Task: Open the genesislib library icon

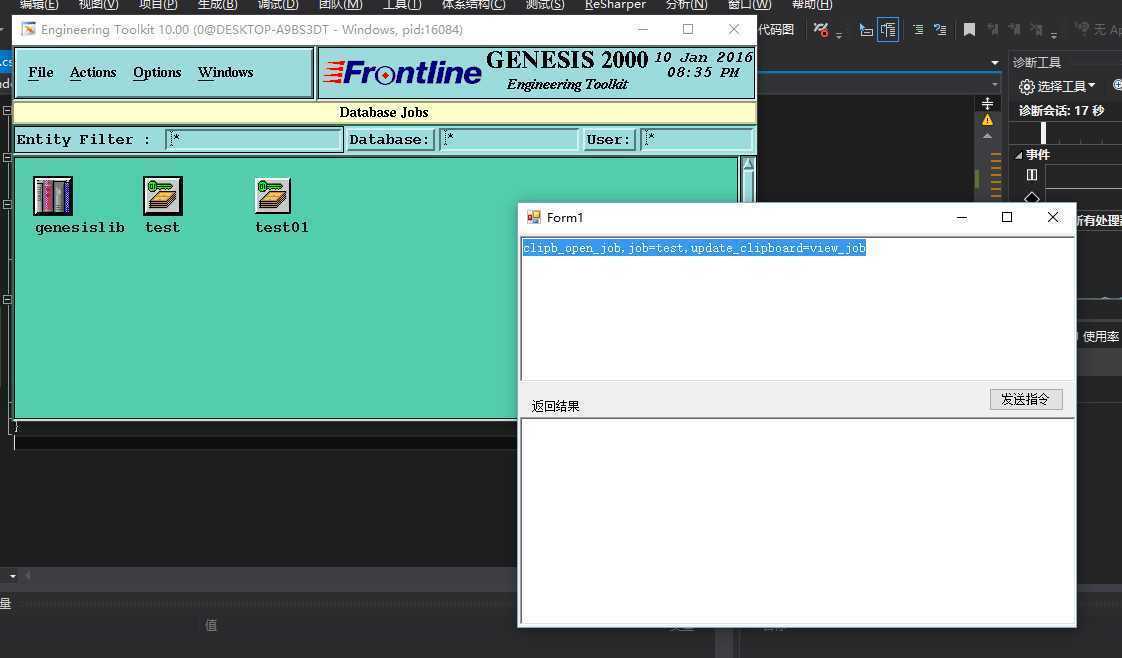Action: tap(53, 196)
